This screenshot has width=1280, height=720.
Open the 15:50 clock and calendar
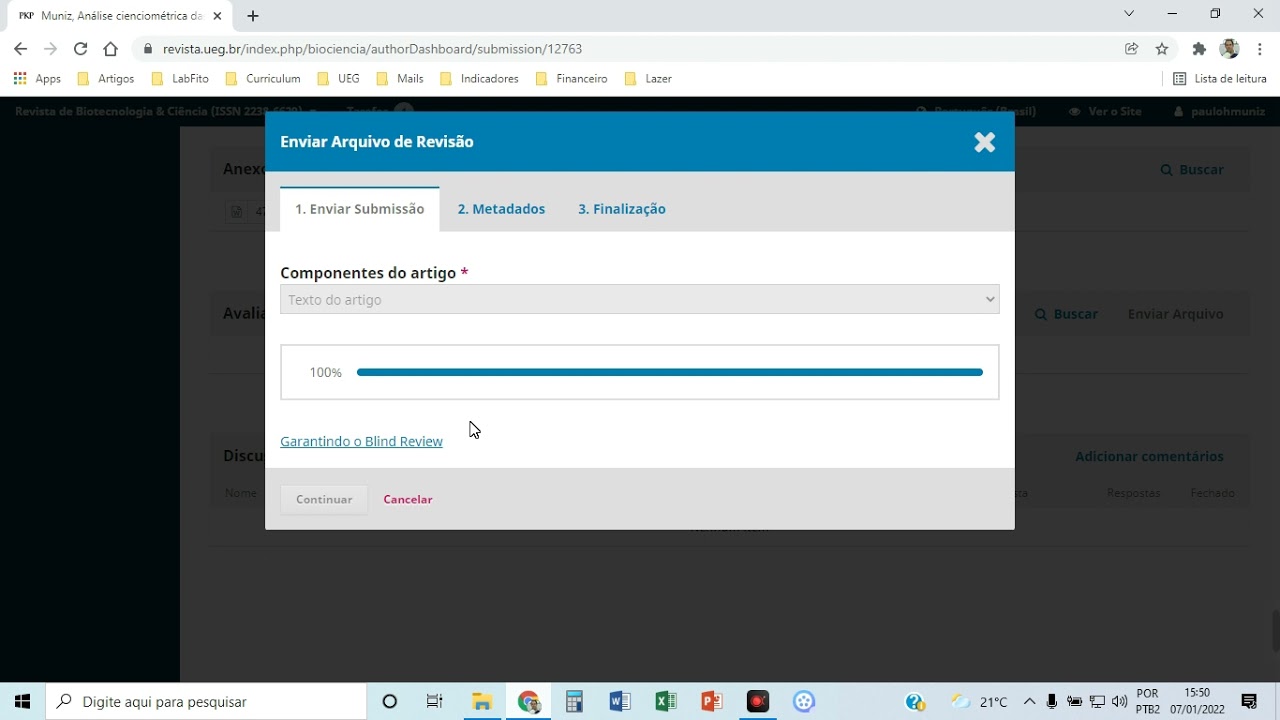(x=1198, y=702)
